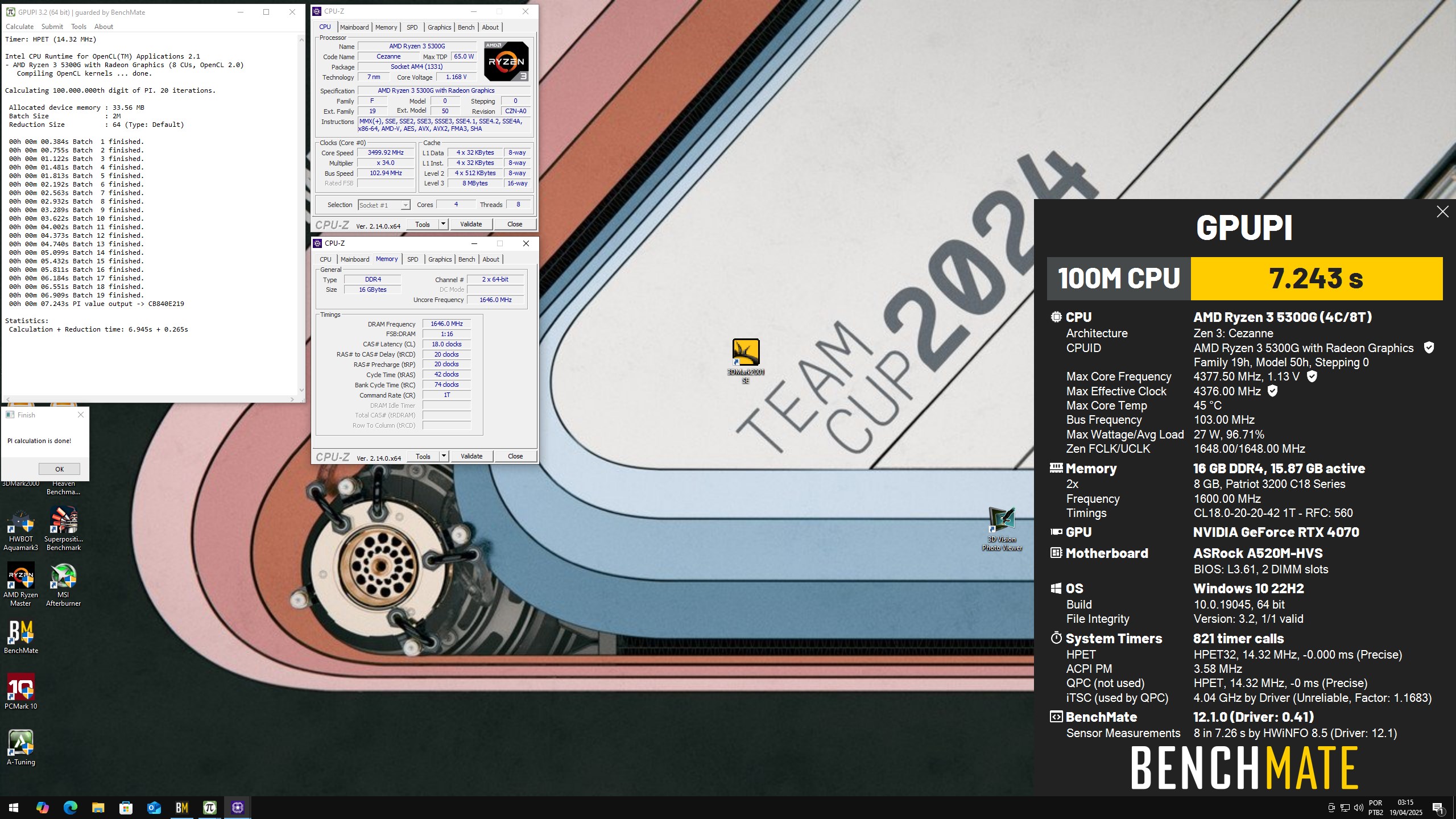The image size is (1456, 819).
Task: Click Validate button in top CPU-Z
Action: 471,224
